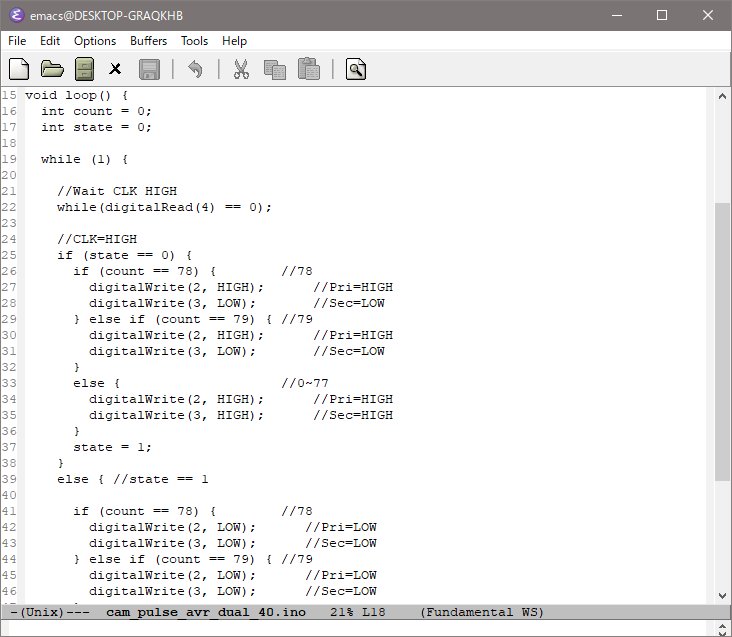The image size is (732, 637).
Task: Click minibuffer scrollbar up arrow
Action: 722,627
